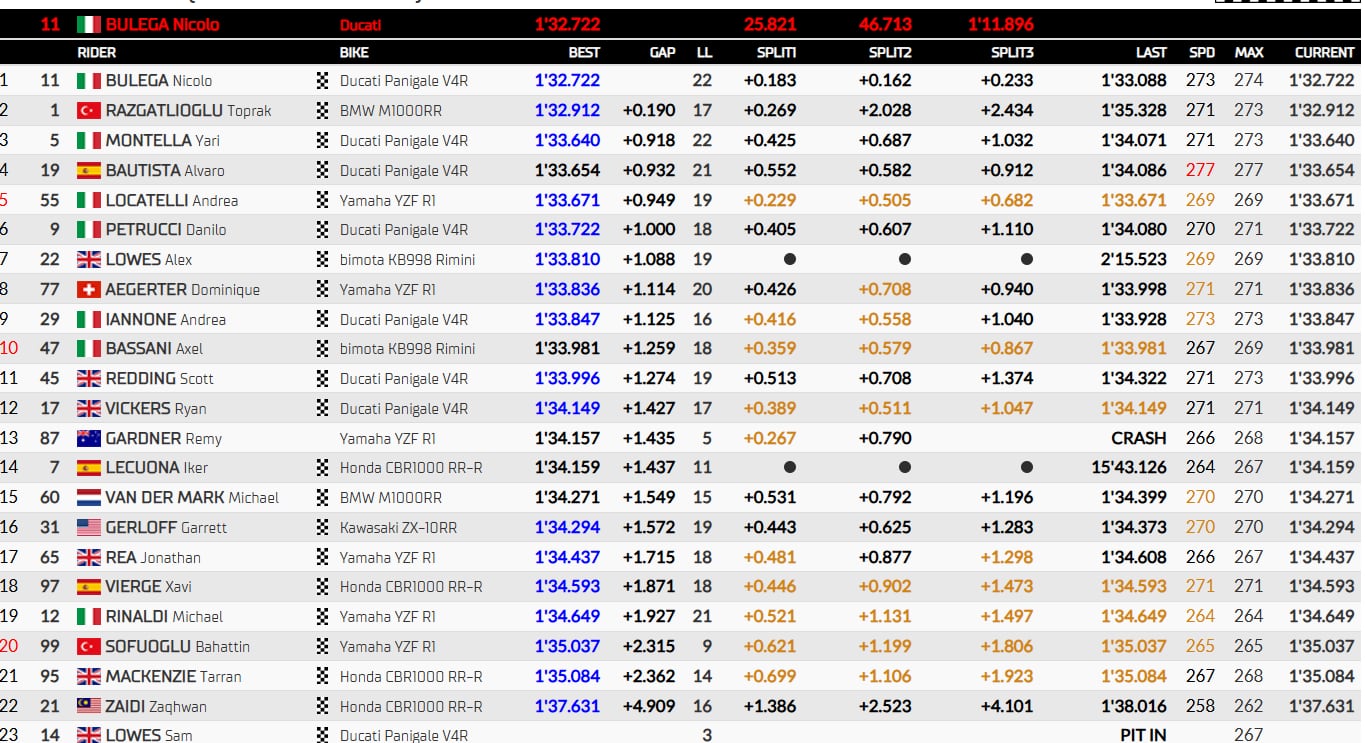The height and width of the screenshot is (743, 1365).
Task: Click the MAX column header
Action: 1249,52
